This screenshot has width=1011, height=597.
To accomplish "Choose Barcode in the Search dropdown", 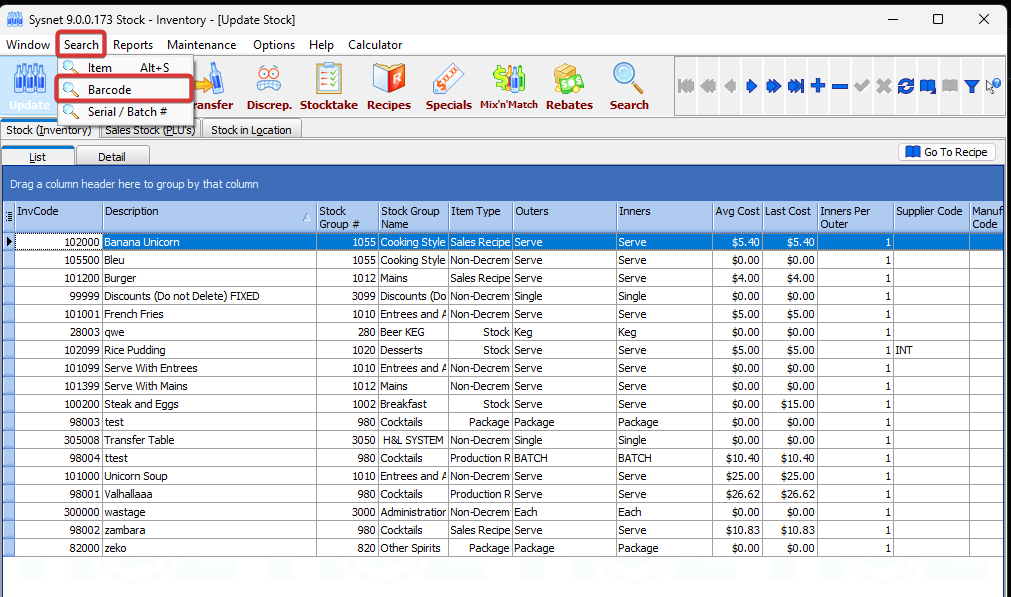I will [x=125, y=90].
